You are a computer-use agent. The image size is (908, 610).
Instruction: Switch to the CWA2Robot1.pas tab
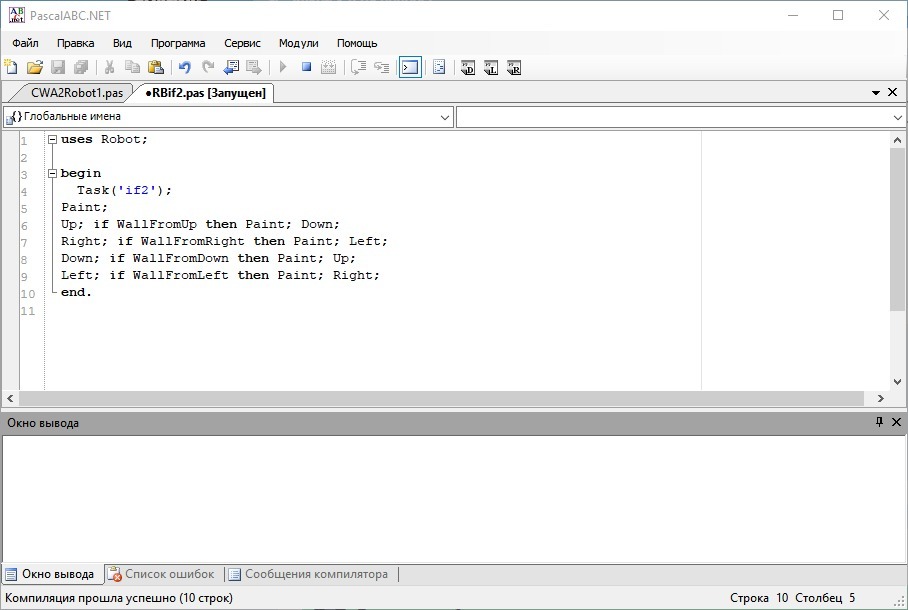point(76,93)
